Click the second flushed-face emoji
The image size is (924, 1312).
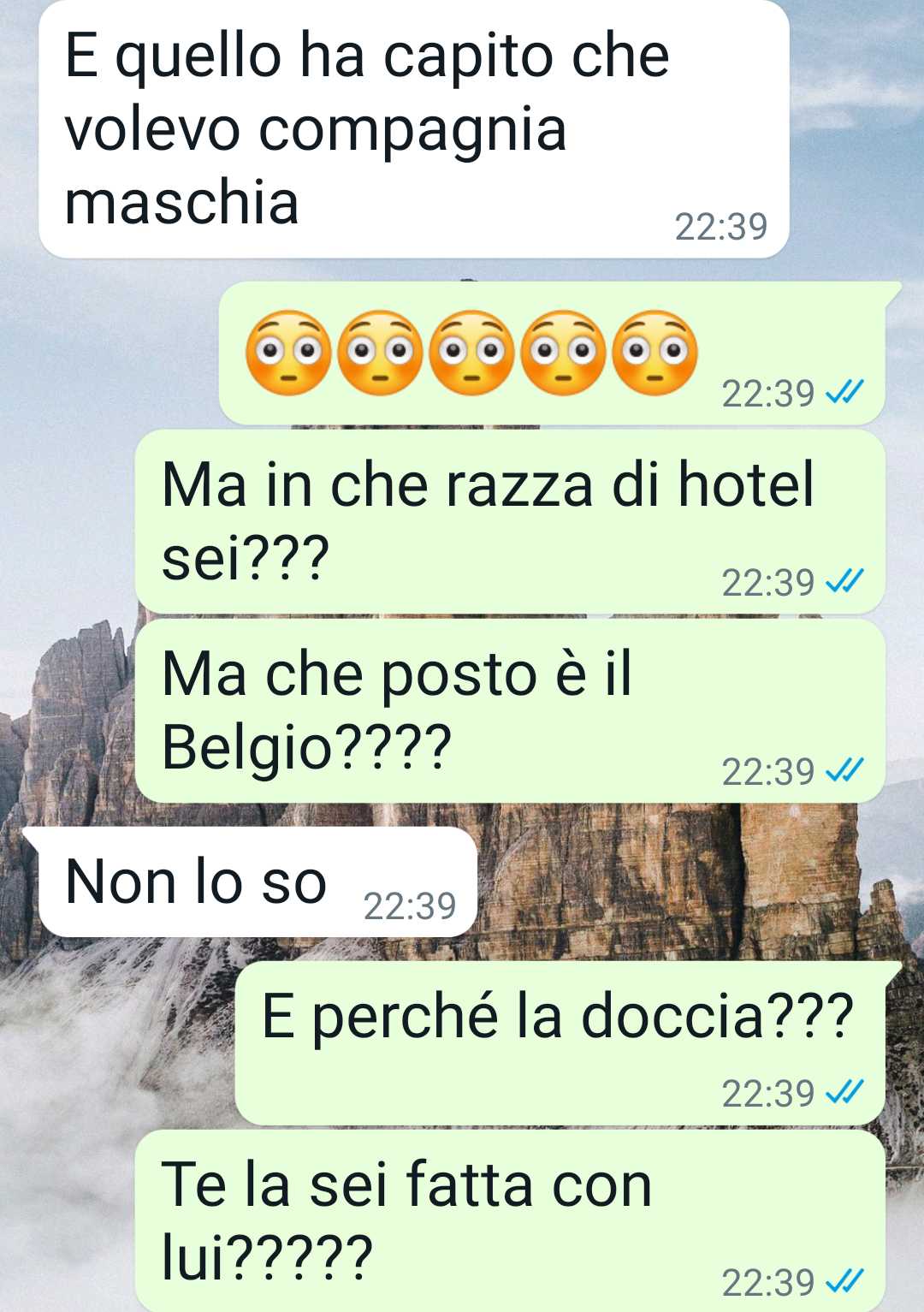pos(380,353)
